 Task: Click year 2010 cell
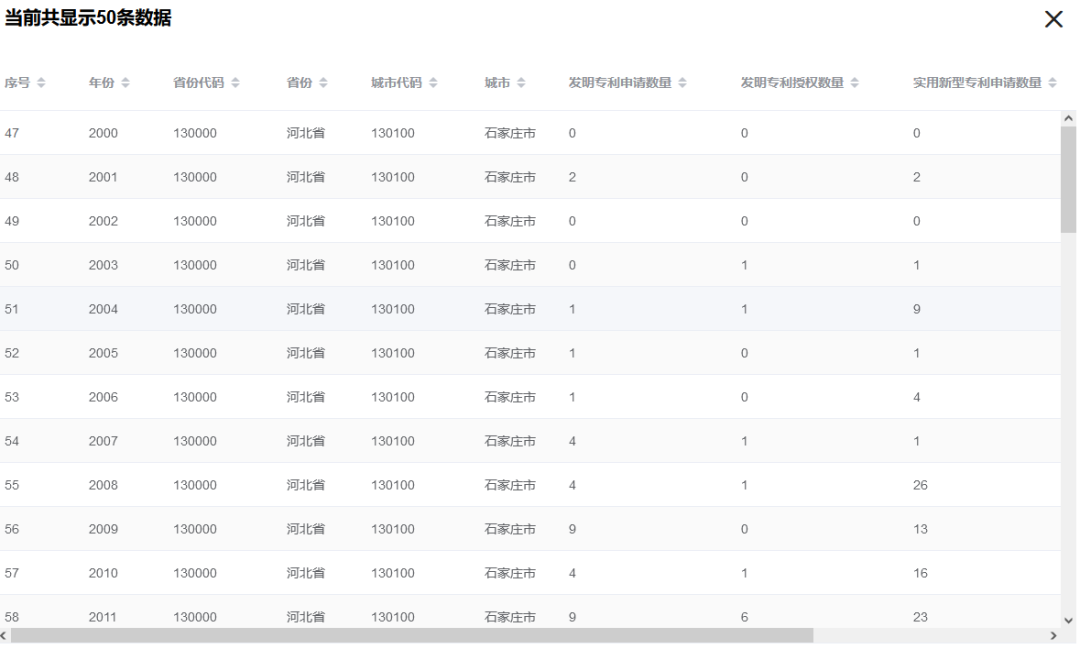tap(103, 574)
